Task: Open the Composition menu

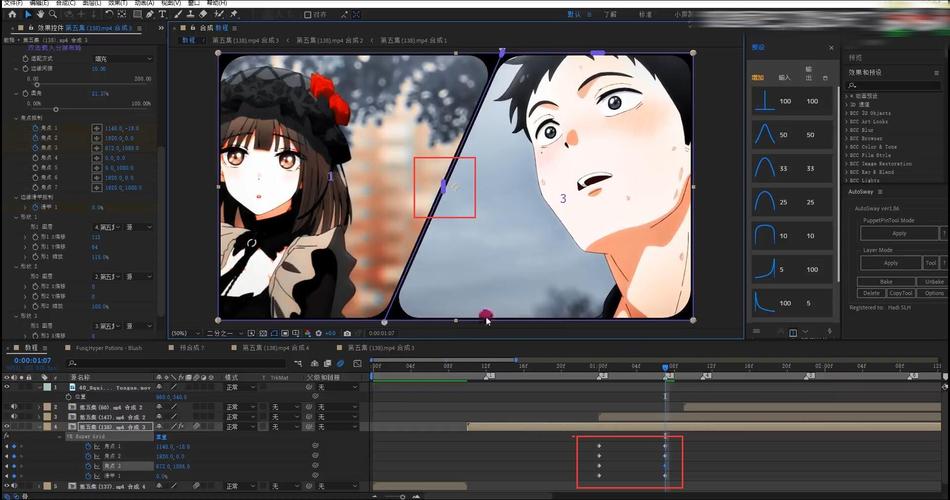Action: [65, 3]
